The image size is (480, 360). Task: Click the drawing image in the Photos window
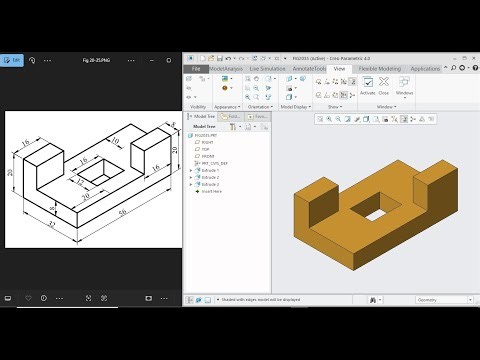coord(93,179)
